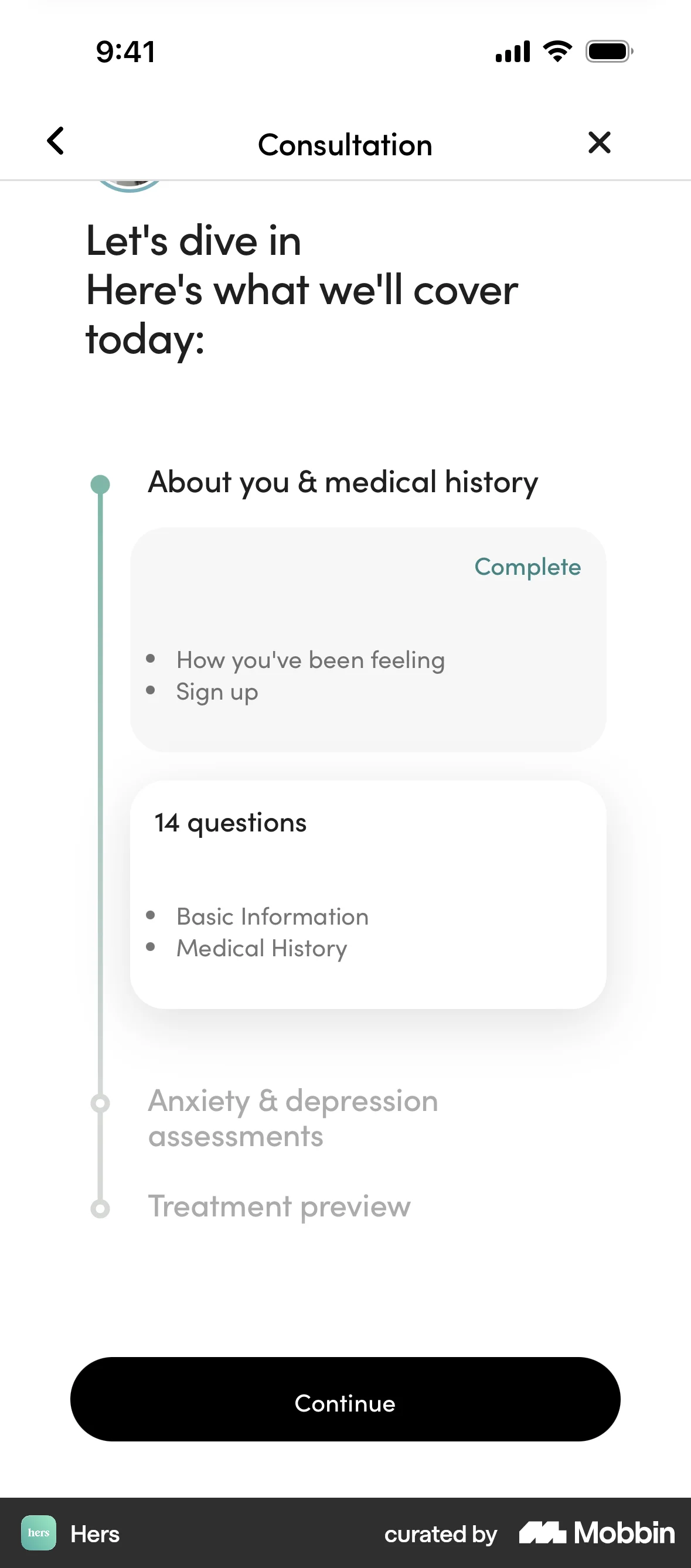691x1568 pixels.
Task: Tap the Wi-Fi status icon
Action: [x=558, y=52]
